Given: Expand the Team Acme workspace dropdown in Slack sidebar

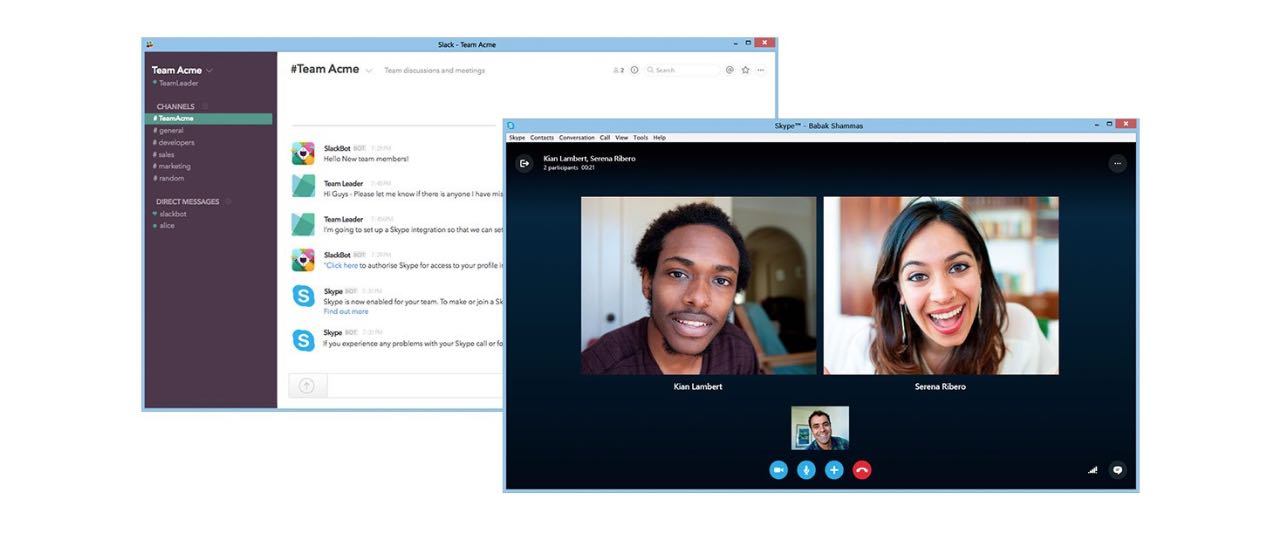Looking at the screenshot, I should point(210,70).
